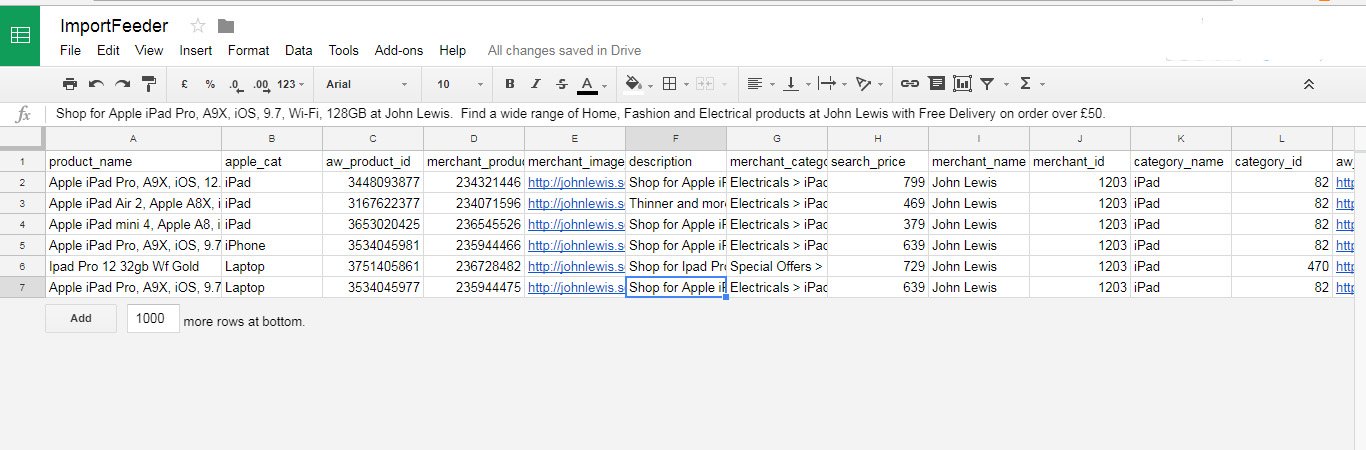
Task: Click 'All changes saved in Drive' status
Action: [564, 50]
